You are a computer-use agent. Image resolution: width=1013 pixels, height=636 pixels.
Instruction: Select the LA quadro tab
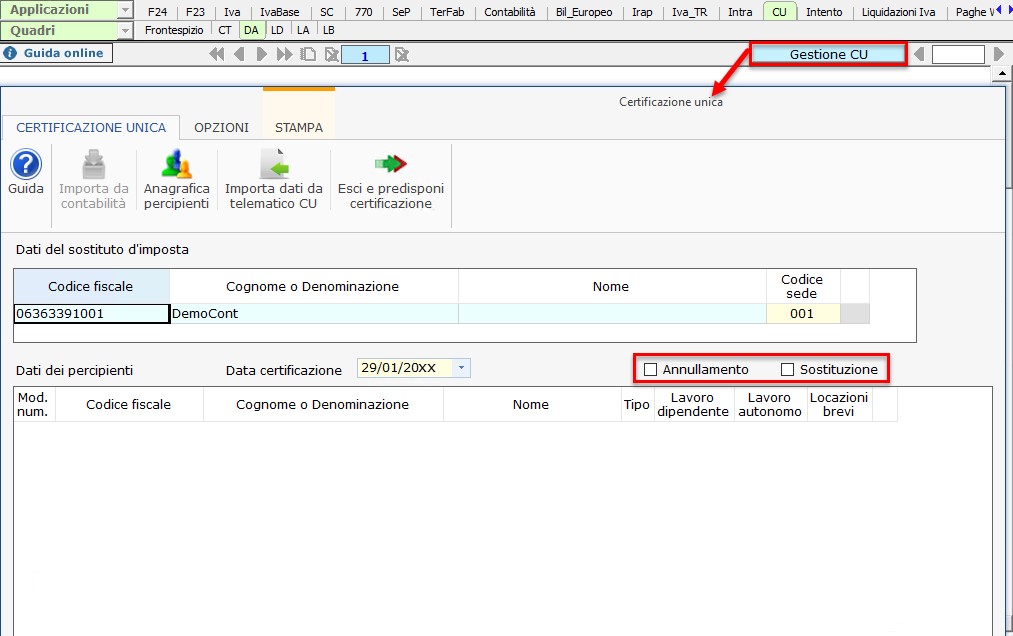(x=303, y=30)
